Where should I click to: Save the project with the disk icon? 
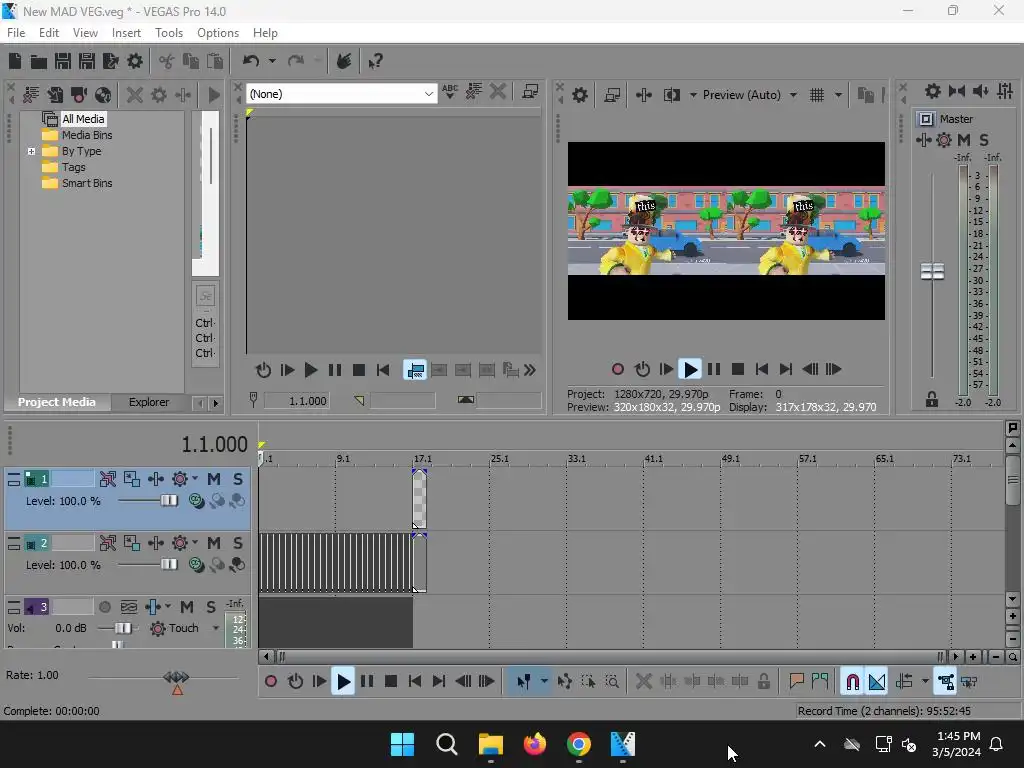click(63, 61)
